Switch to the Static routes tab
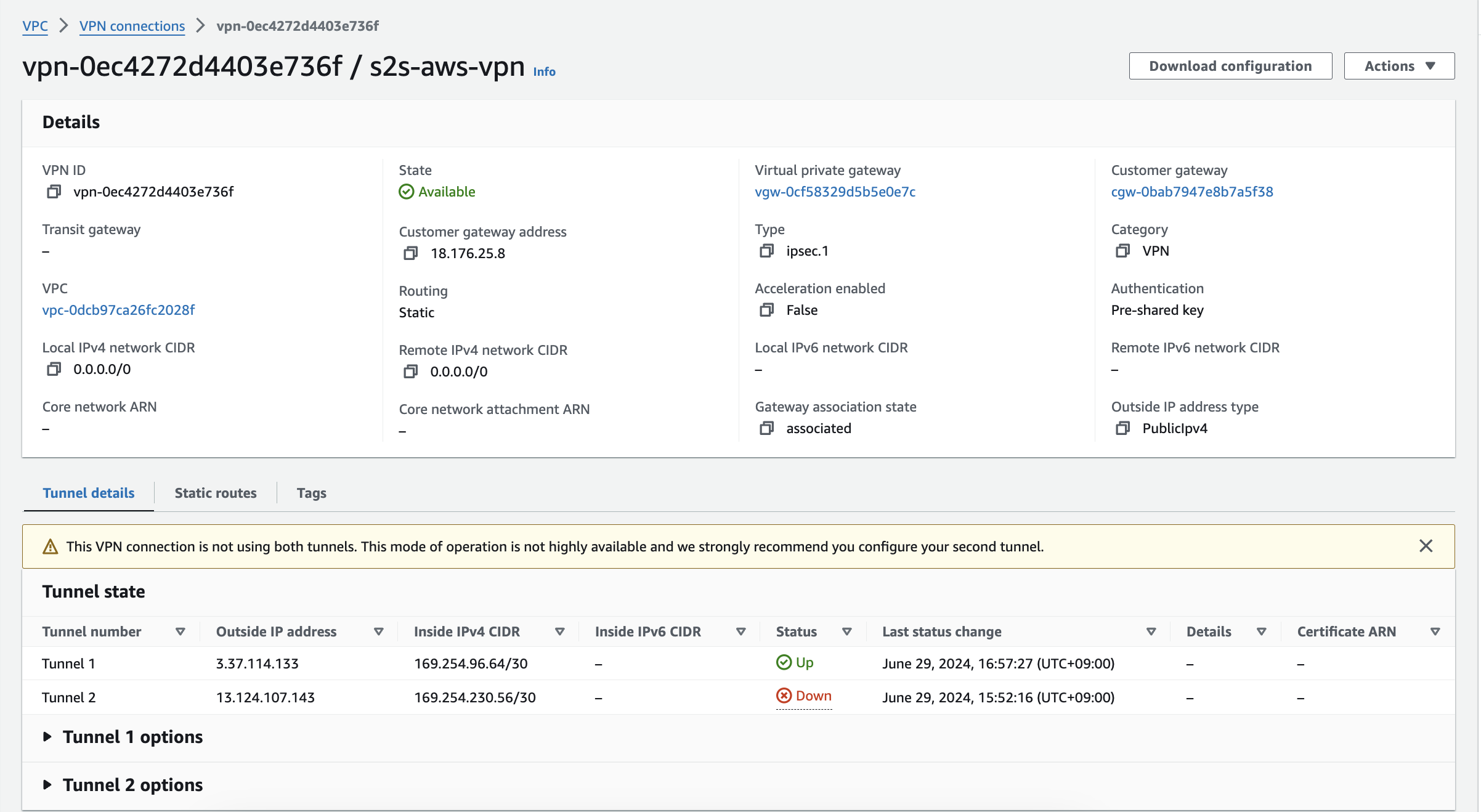The width and height of the screenshot is (1481, 812). pos(216,493)
